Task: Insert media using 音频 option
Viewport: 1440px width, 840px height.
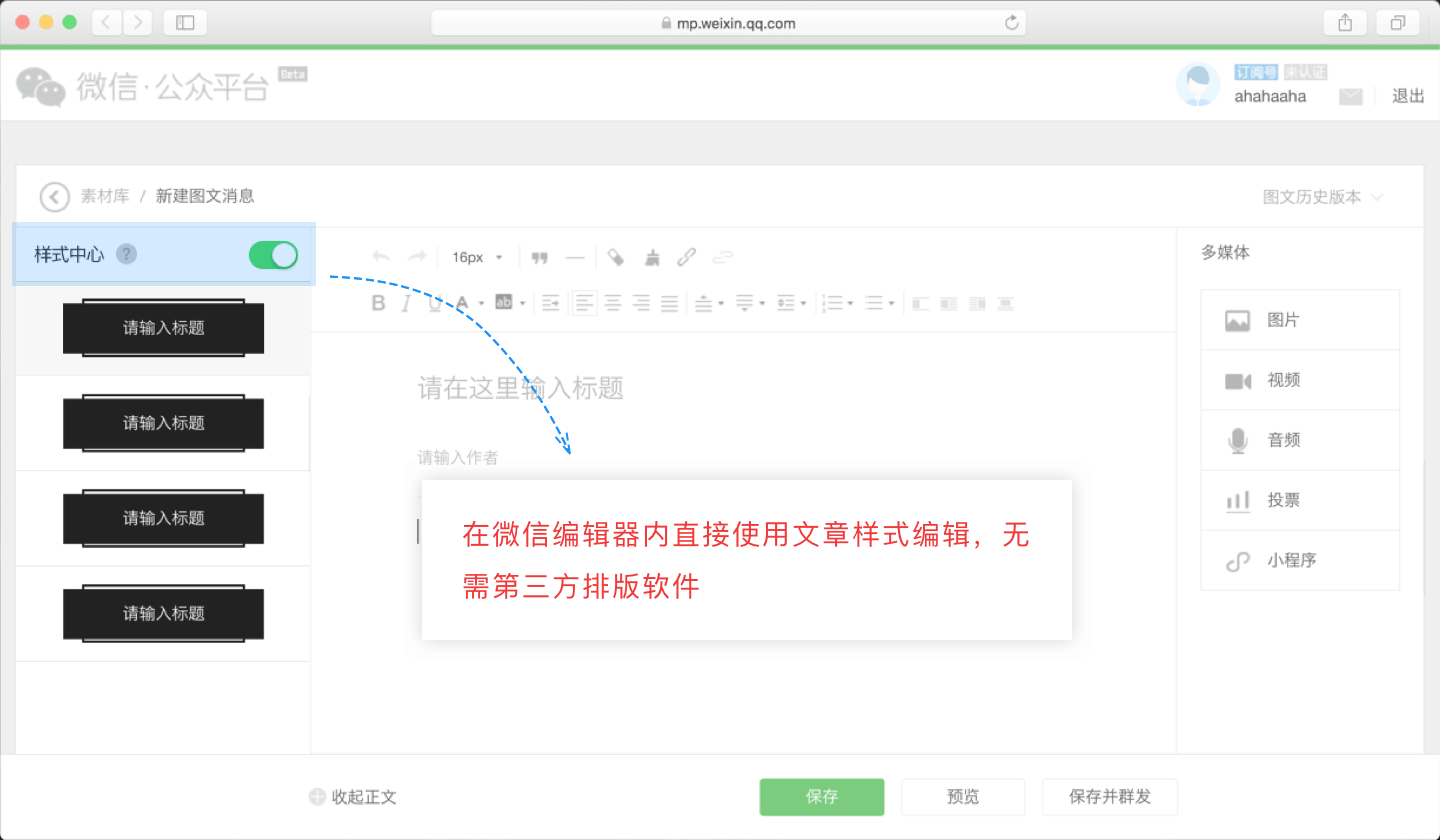Action: coord(1300,440)
